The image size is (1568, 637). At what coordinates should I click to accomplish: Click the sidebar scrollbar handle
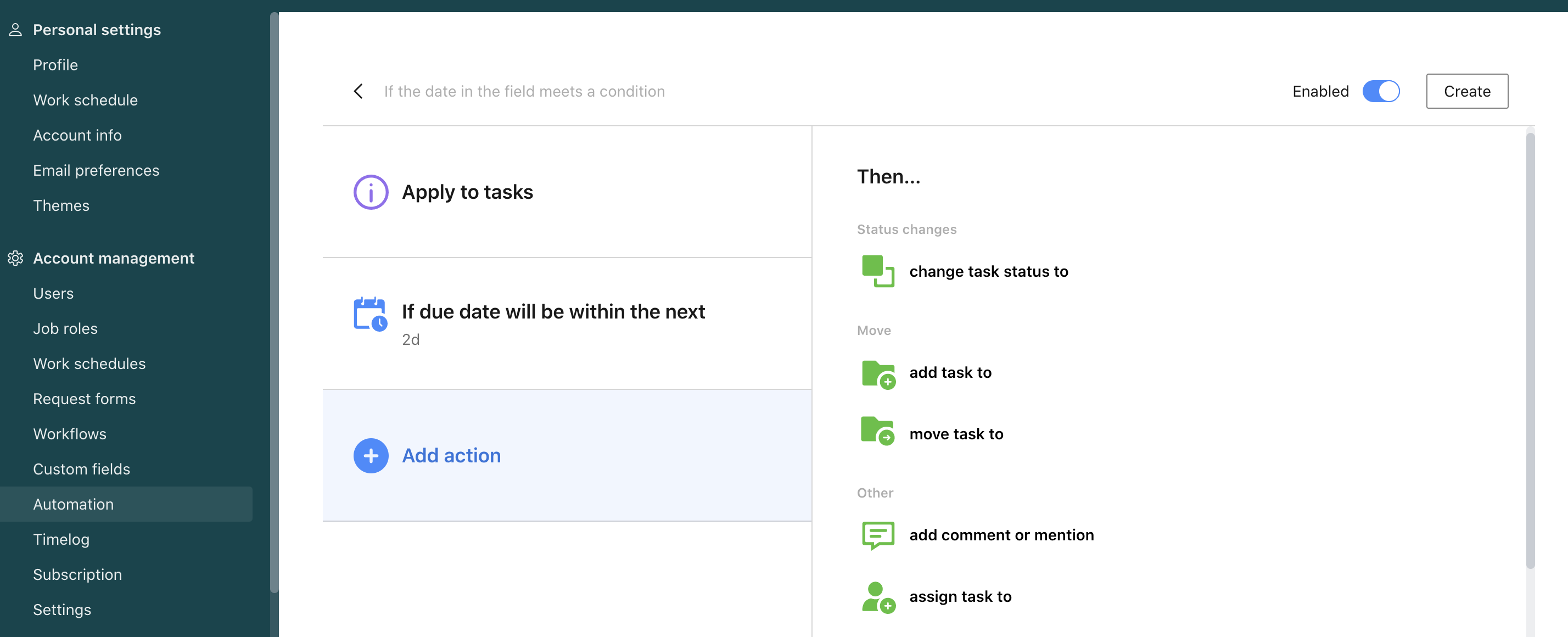[x=274, y=301]
